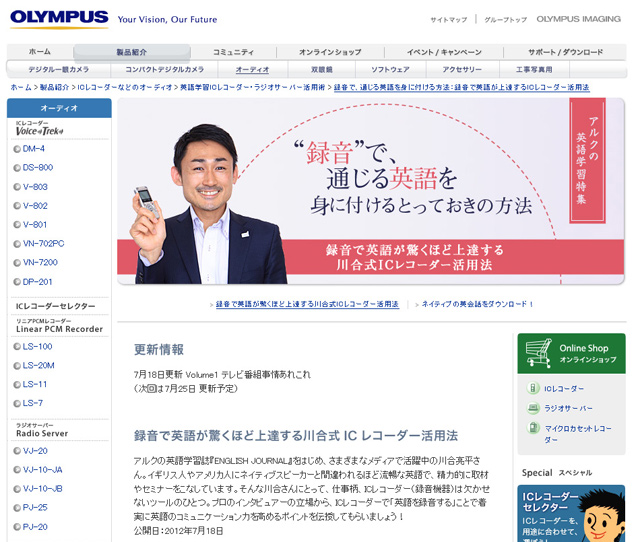
Task: Go to 製品紹介 in breadcrumb
Action: point(54,87)
